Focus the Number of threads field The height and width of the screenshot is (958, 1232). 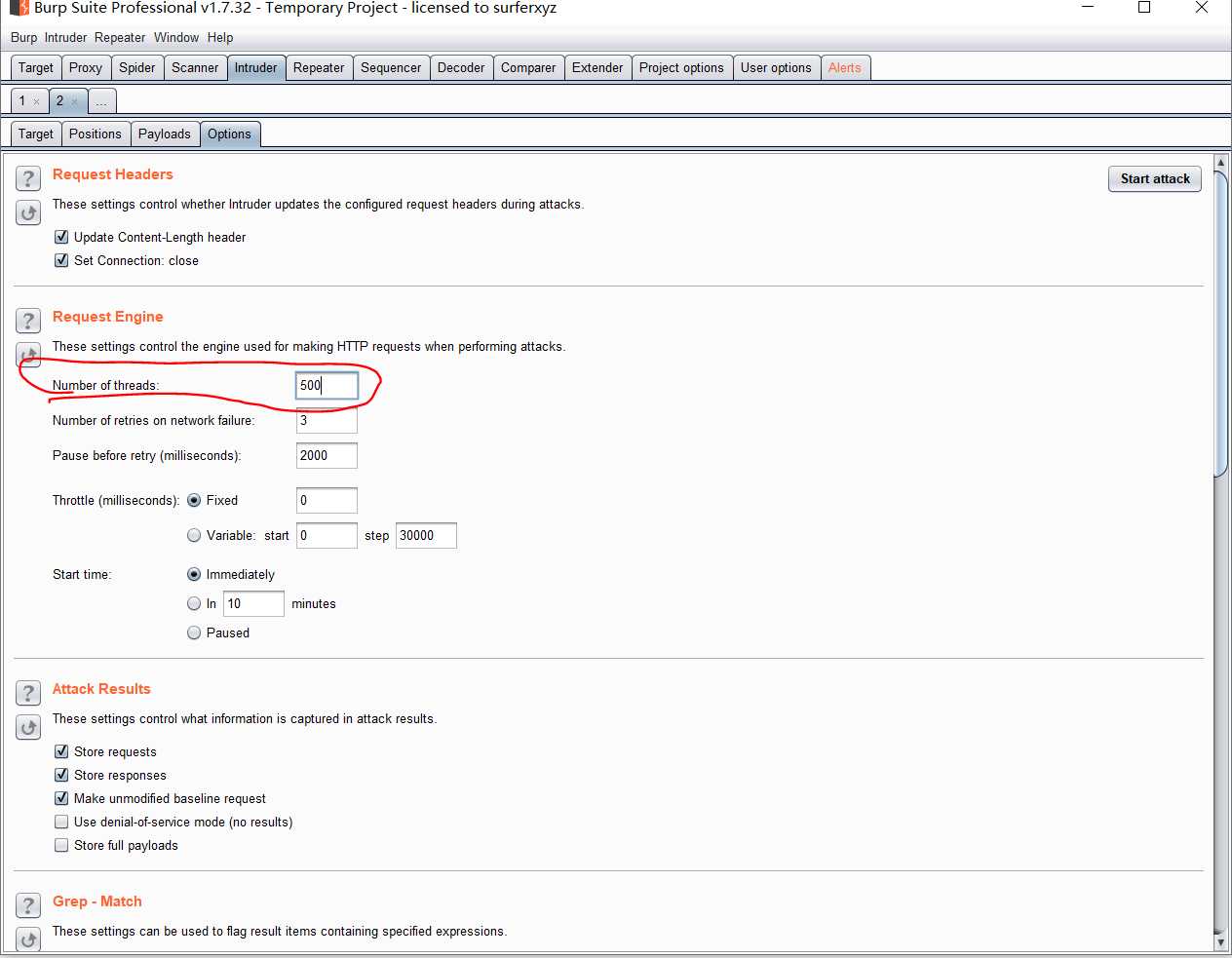tap(327, 385)
